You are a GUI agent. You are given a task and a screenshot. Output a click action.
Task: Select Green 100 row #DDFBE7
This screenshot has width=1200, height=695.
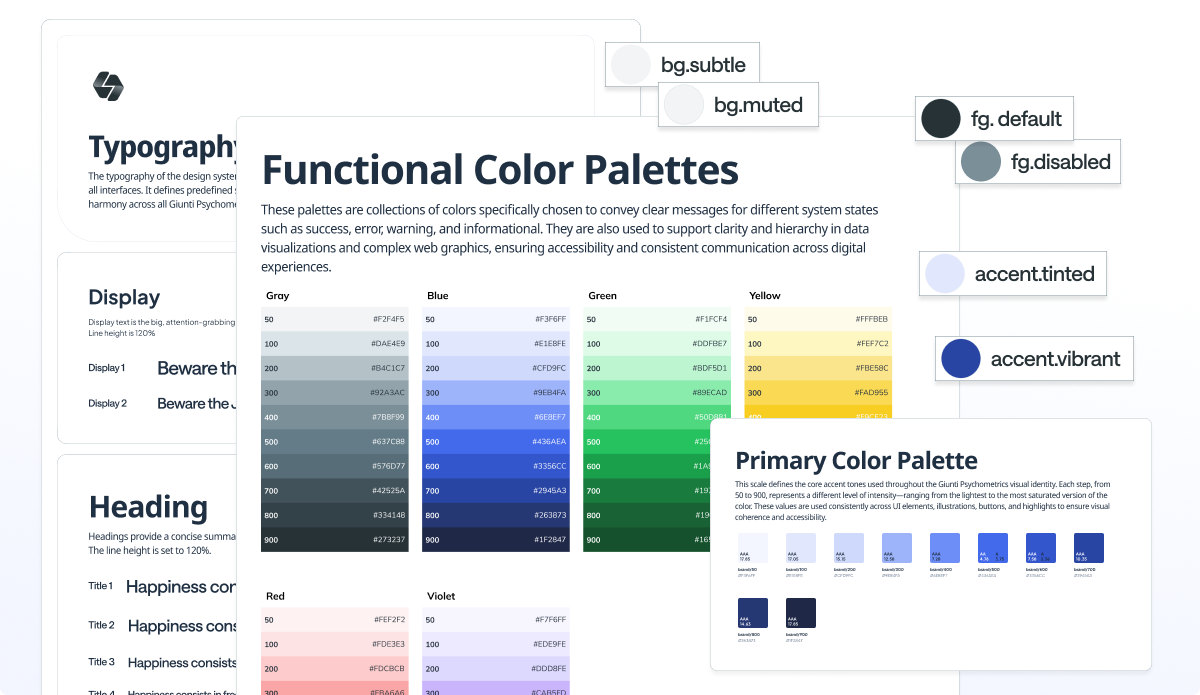click(x=657, y=344)
